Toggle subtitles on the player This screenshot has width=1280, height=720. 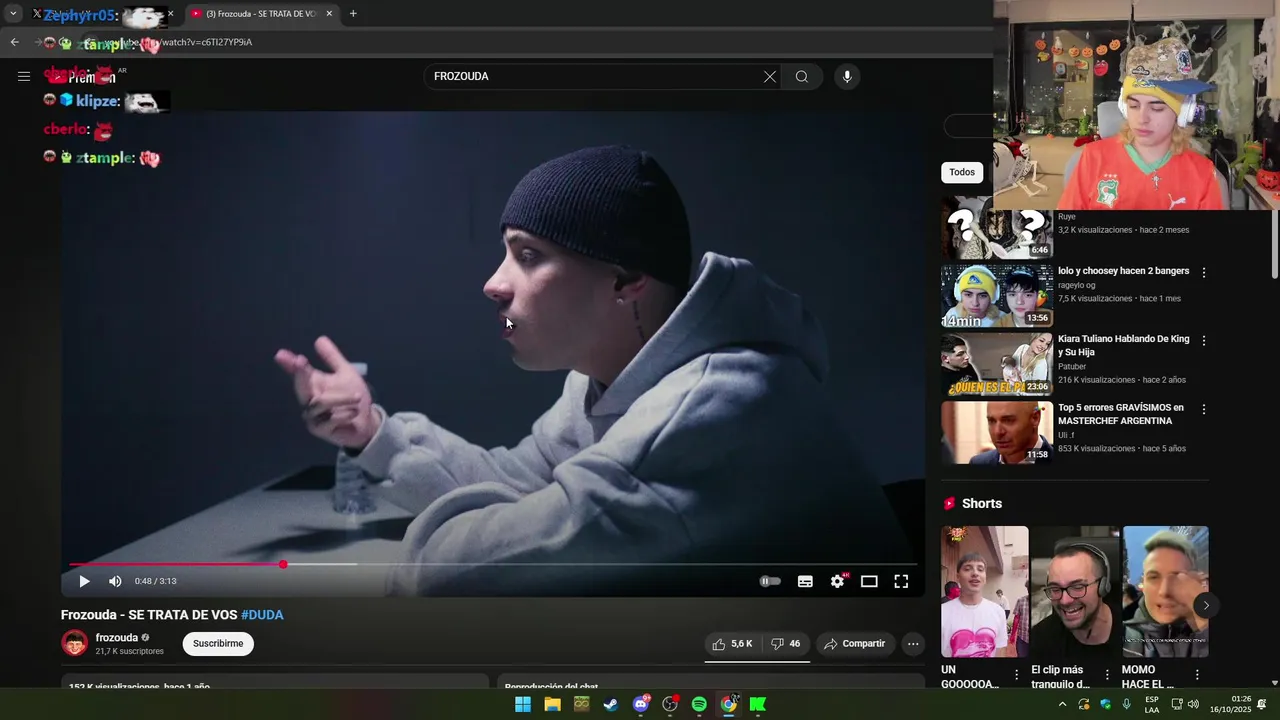click(x=805, y=581)
